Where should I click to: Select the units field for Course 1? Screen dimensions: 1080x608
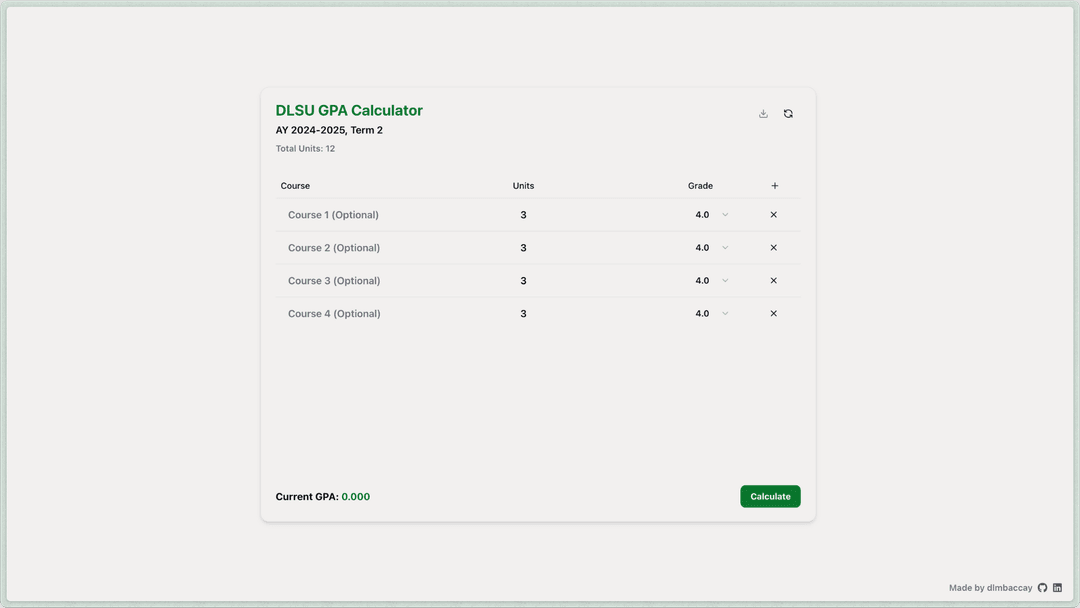(x=523, y=215)
